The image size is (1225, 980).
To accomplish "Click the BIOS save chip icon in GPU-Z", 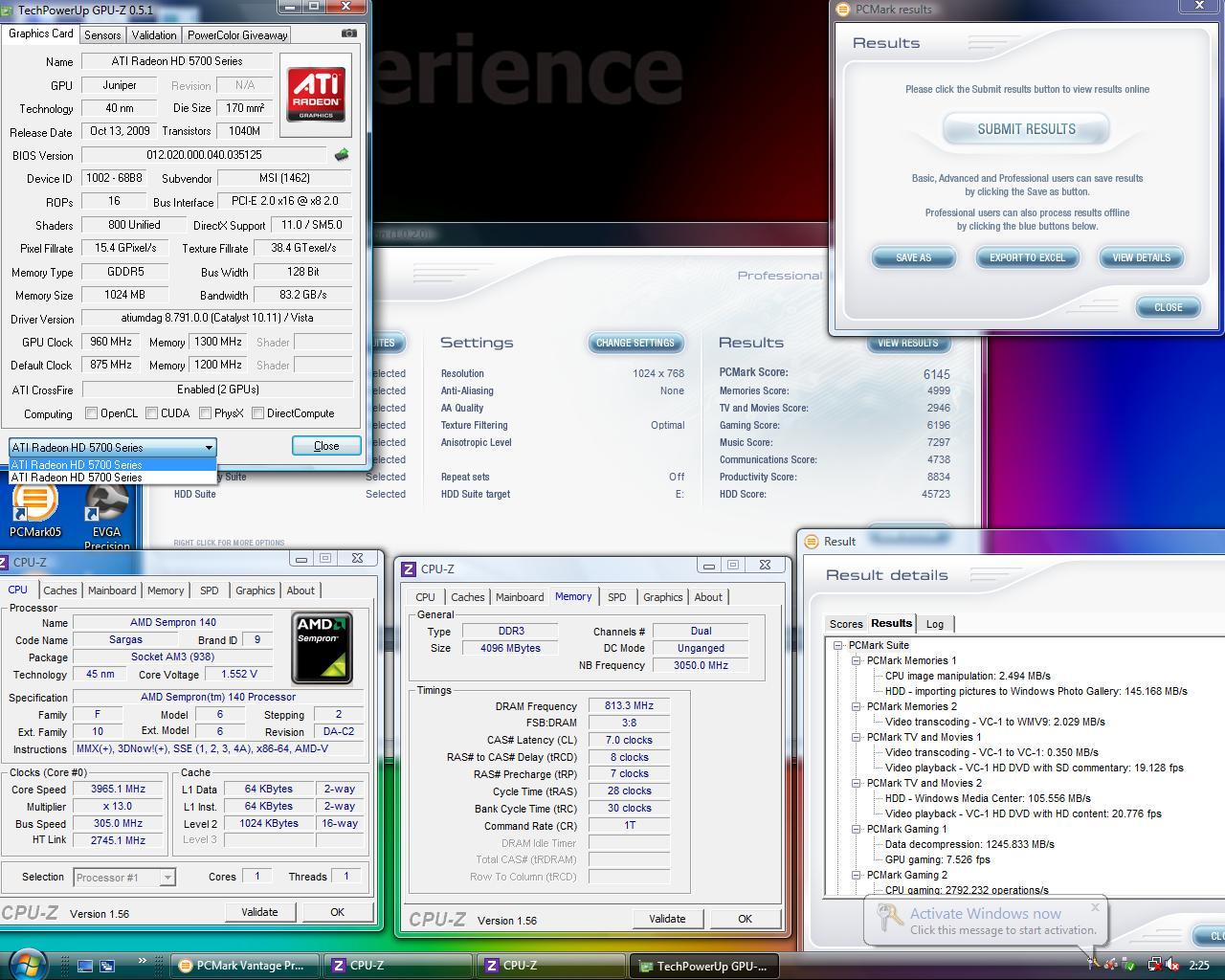I will (342, 154).
